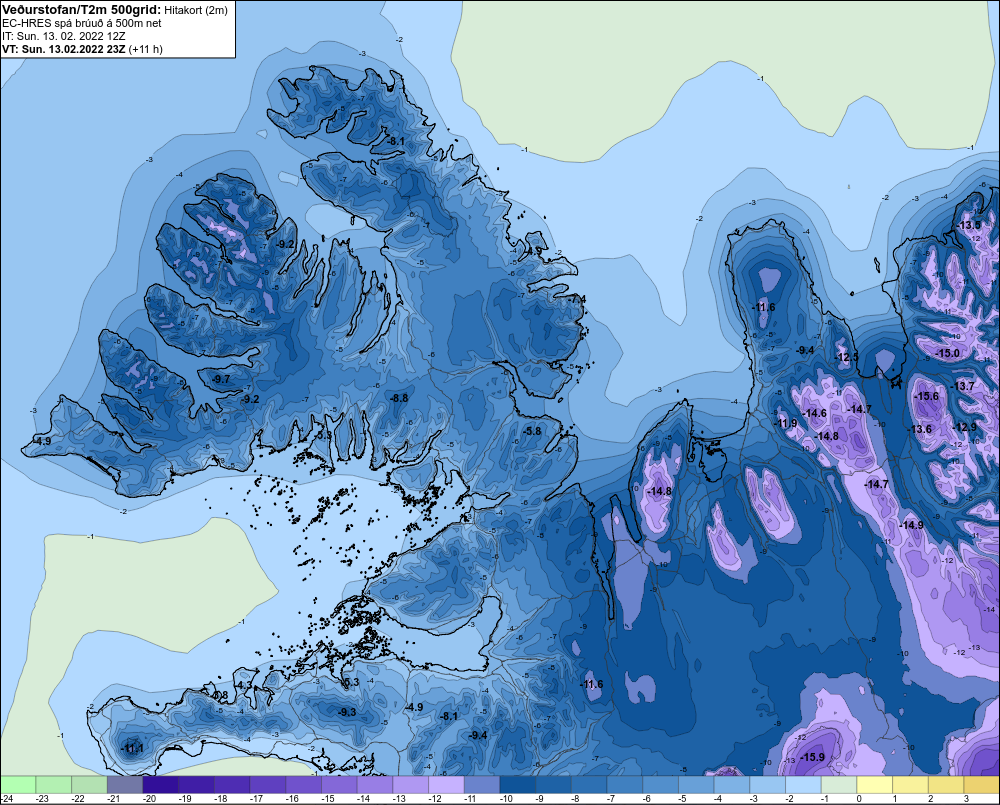1000x805 pixels.
Task: Click the -9.7 temperature value
Action: [220, 379]
